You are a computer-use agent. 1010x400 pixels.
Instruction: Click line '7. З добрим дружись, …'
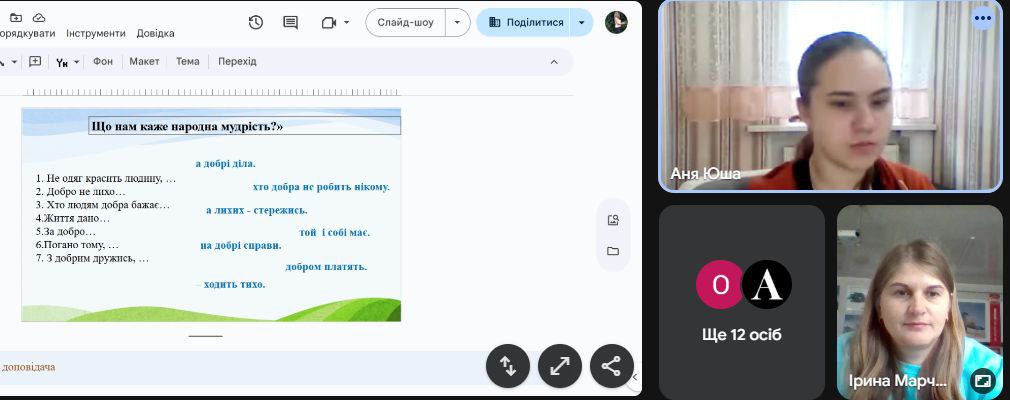click(x=92, y=258)
